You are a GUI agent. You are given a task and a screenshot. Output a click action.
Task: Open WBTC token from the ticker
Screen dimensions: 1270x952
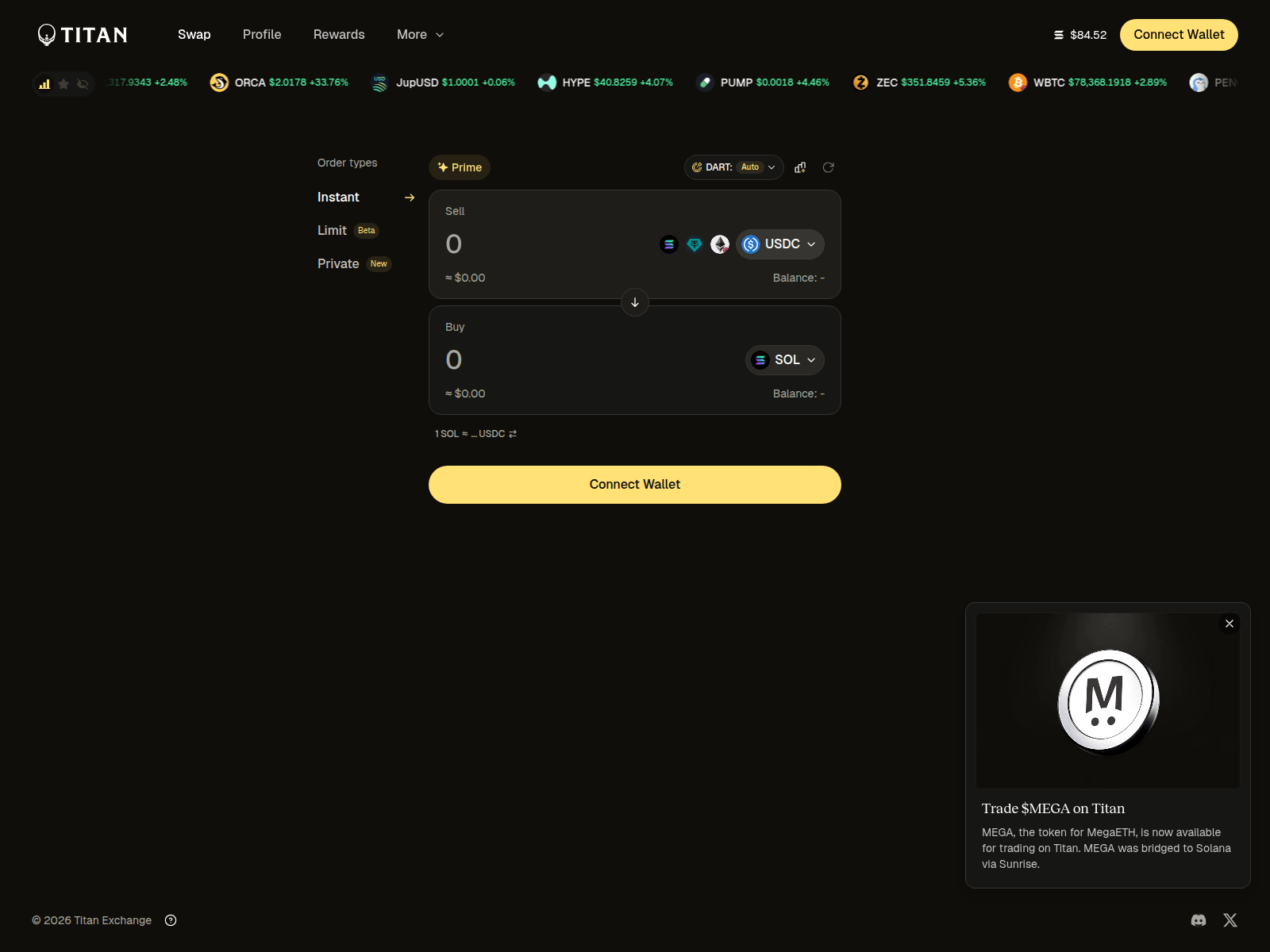pos(1087,83)
